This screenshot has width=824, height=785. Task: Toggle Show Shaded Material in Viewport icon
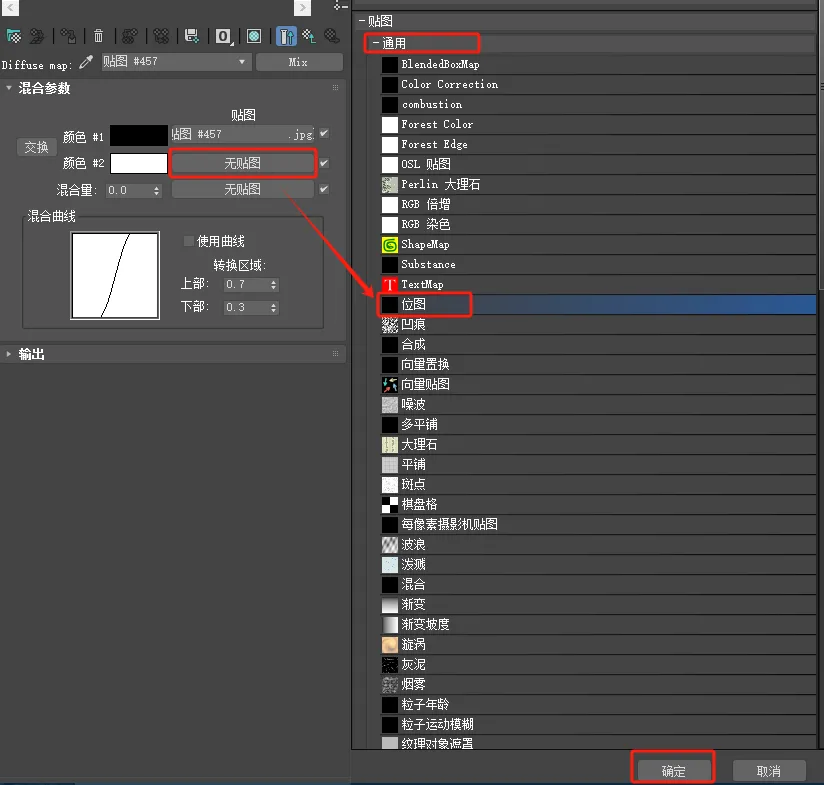click(x=254, y=36)
